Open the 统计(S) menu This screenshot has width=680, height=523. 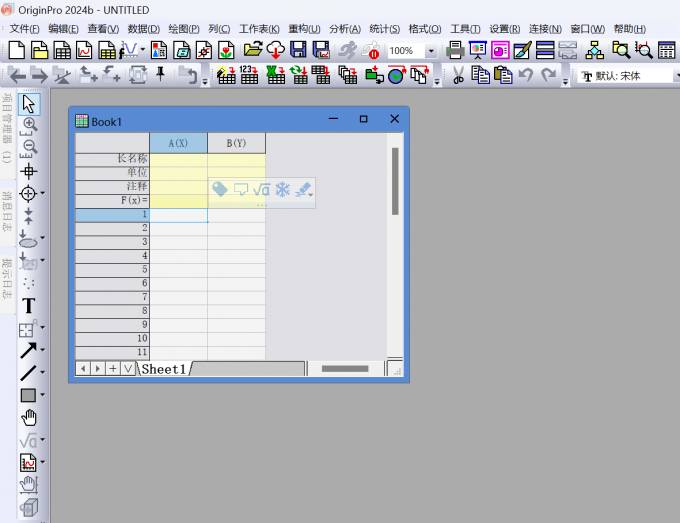pyautogui.click(x=385, y=29)
